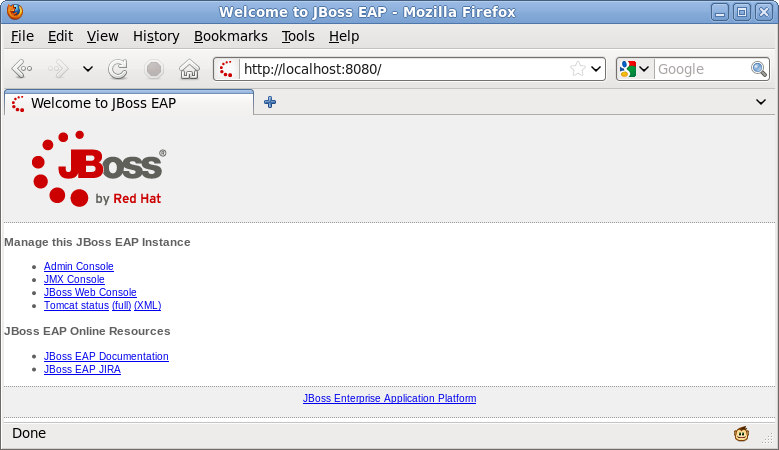Go back with the Back arrow button
Image resolution: width=779 pixels, height=450 pixels.
22,69
